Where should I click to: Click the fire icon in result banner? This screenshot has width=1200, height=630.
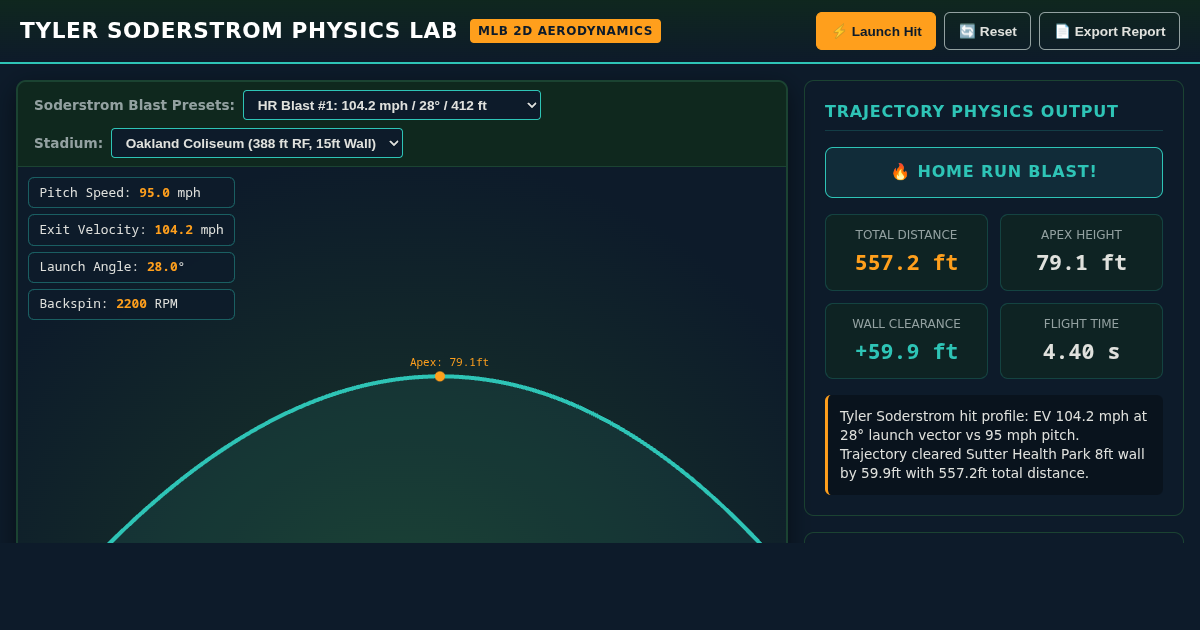point(900,172)
